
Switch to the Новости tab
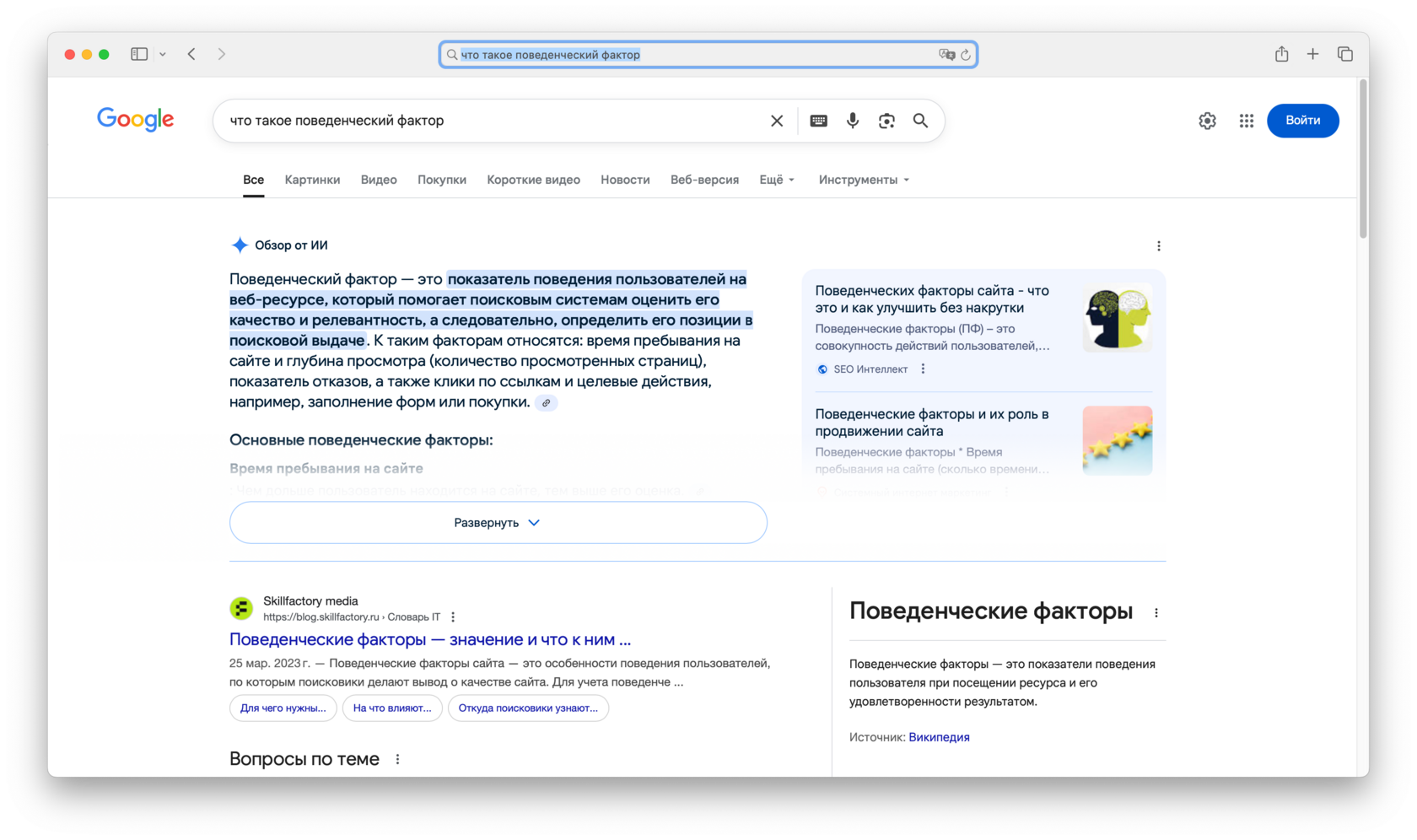625,180
